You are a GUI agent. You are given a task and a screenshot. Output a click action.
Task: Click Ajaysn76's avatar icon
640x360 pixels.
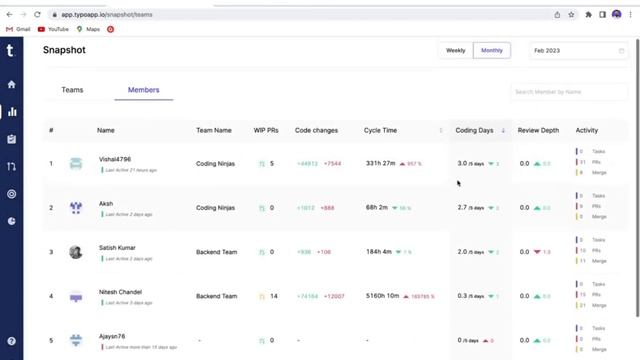(76, 340)
